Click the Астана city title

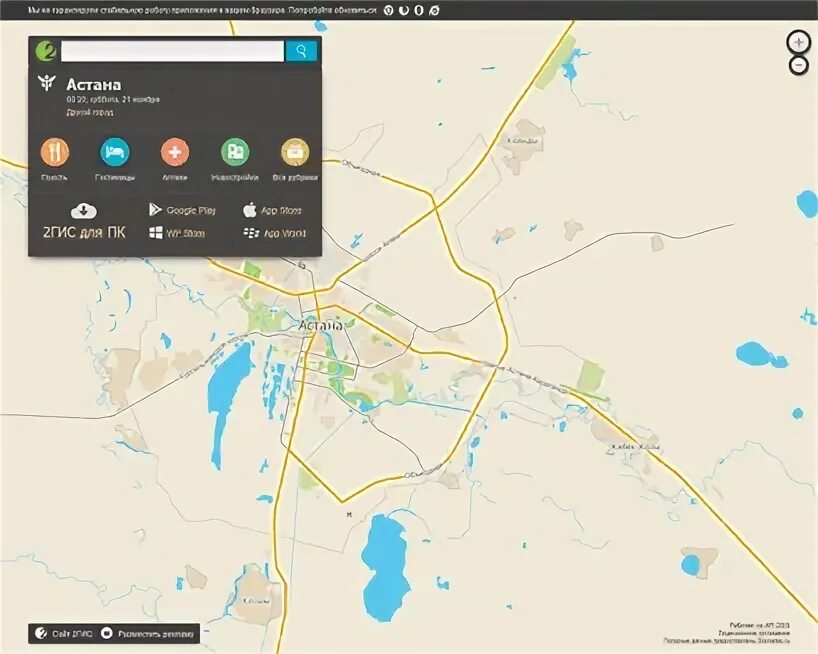click(94, 84)
